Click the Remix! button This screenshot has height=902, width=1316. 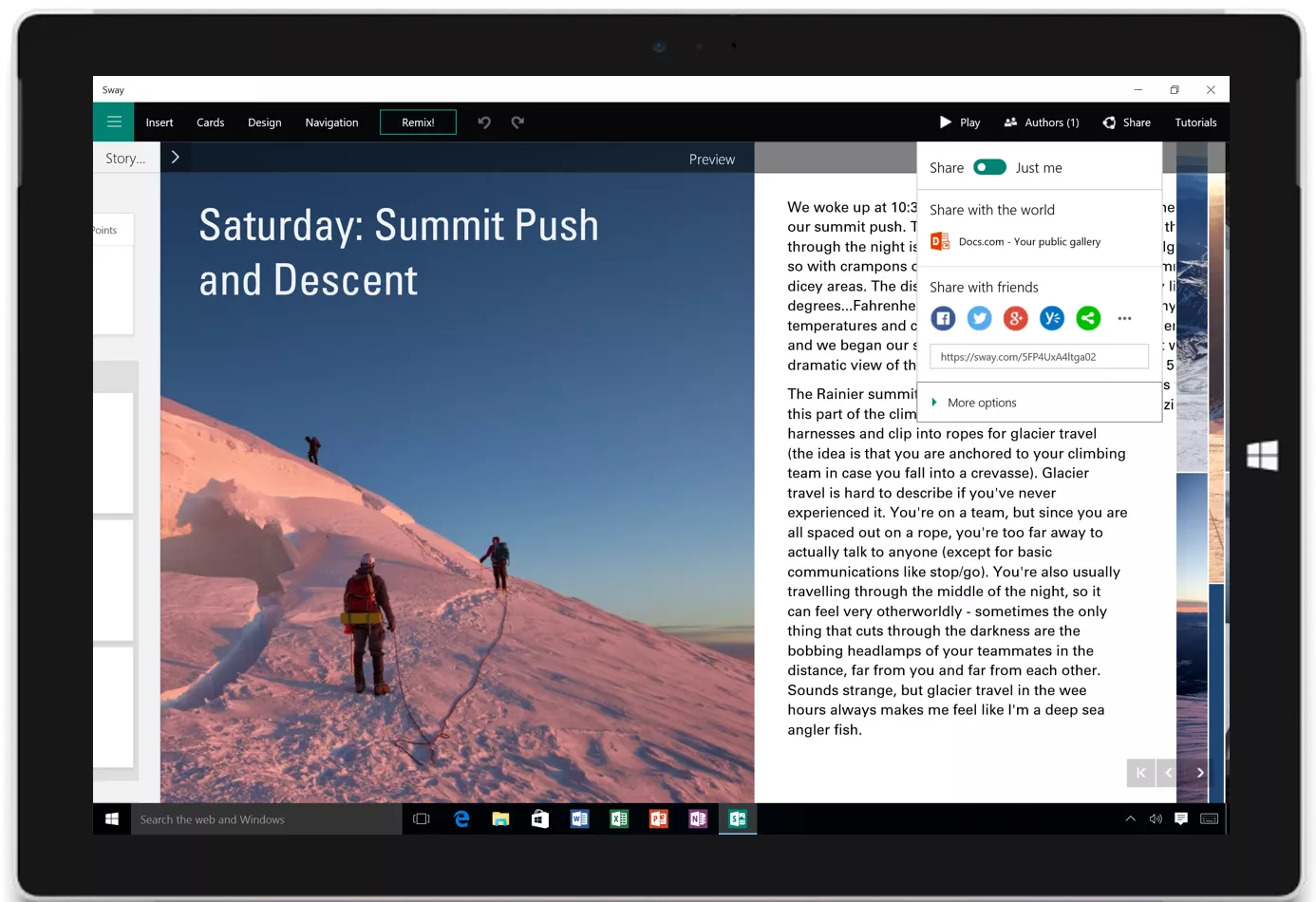[x=418, y=122]
